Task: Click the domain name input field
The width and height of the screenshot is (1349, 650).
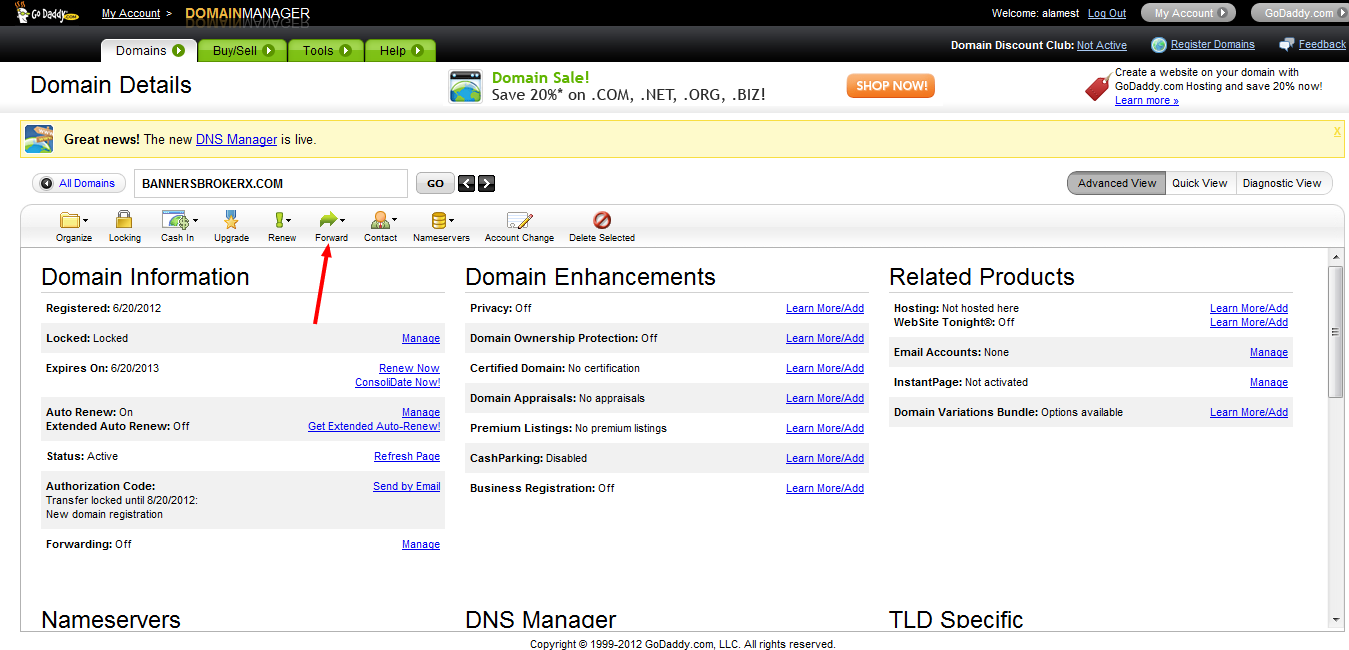Action: click(271, 183)
